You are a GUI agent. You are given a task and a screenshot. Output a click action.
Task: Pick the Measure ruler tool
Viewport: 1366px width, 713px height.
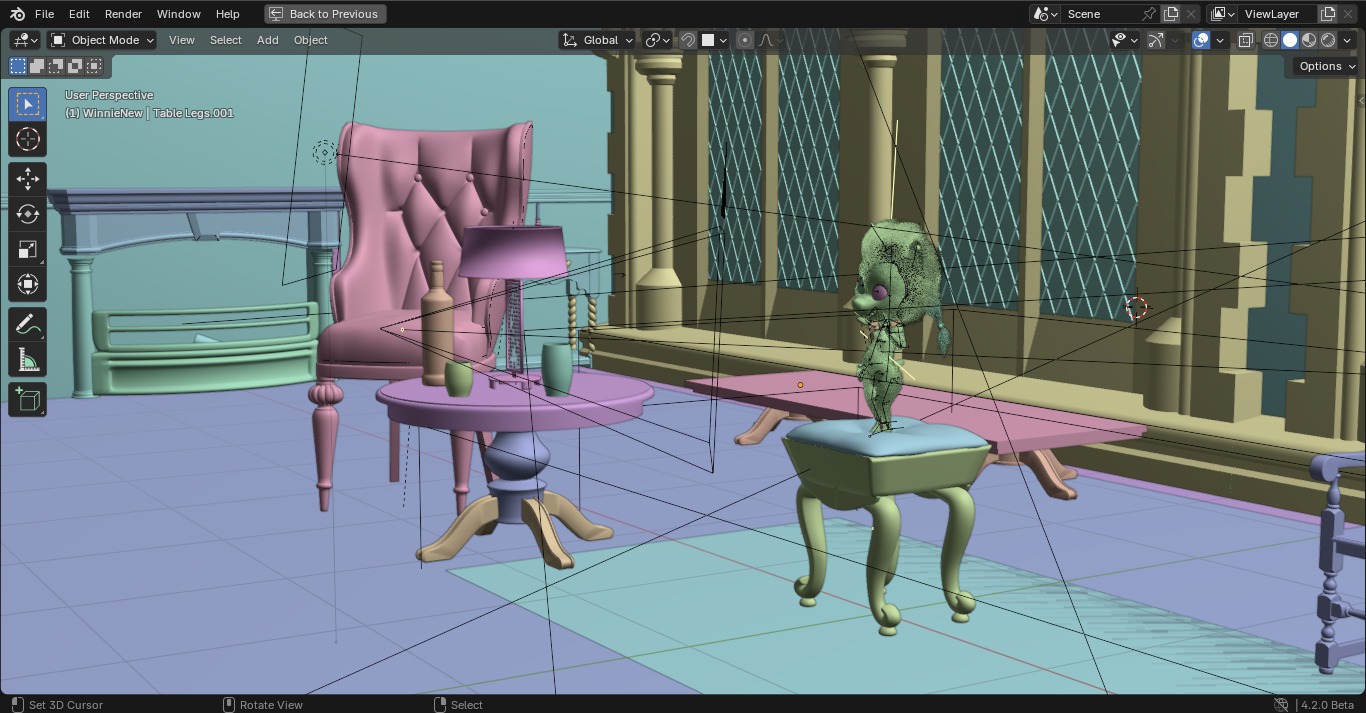[27, 360]
